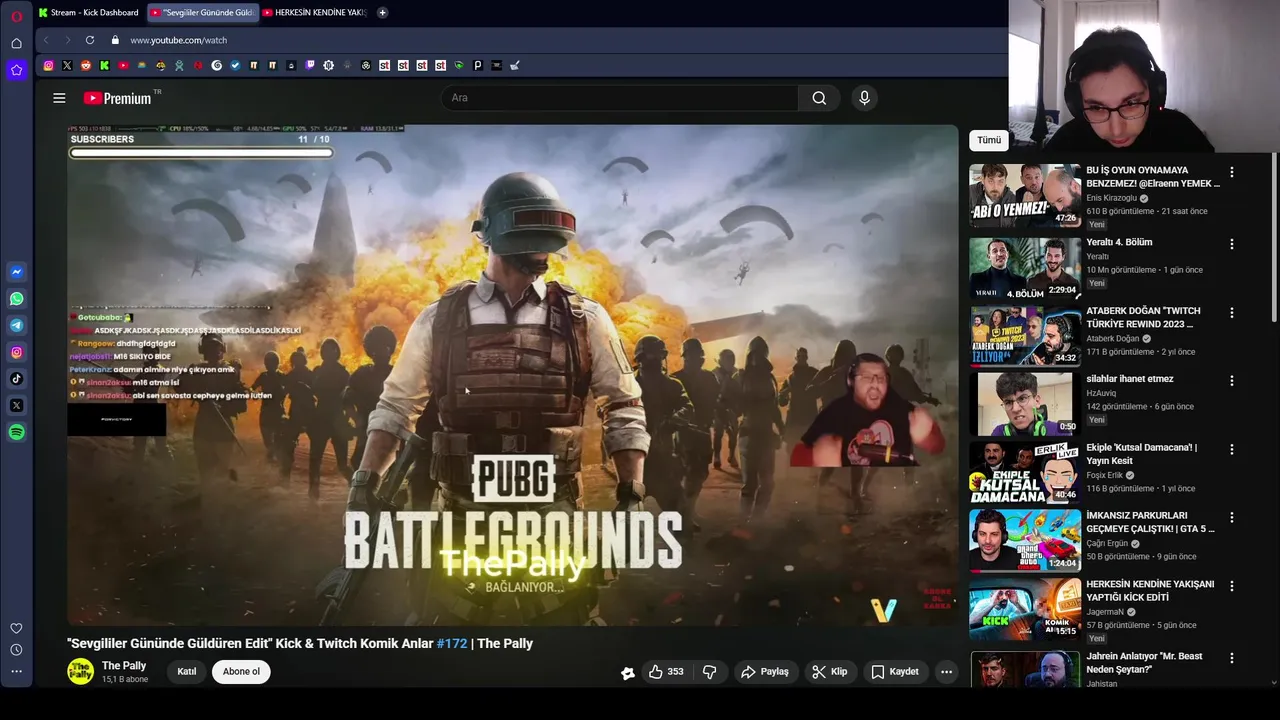Create a clip with Klip button

pyautogui.click(x=829, y=672)
